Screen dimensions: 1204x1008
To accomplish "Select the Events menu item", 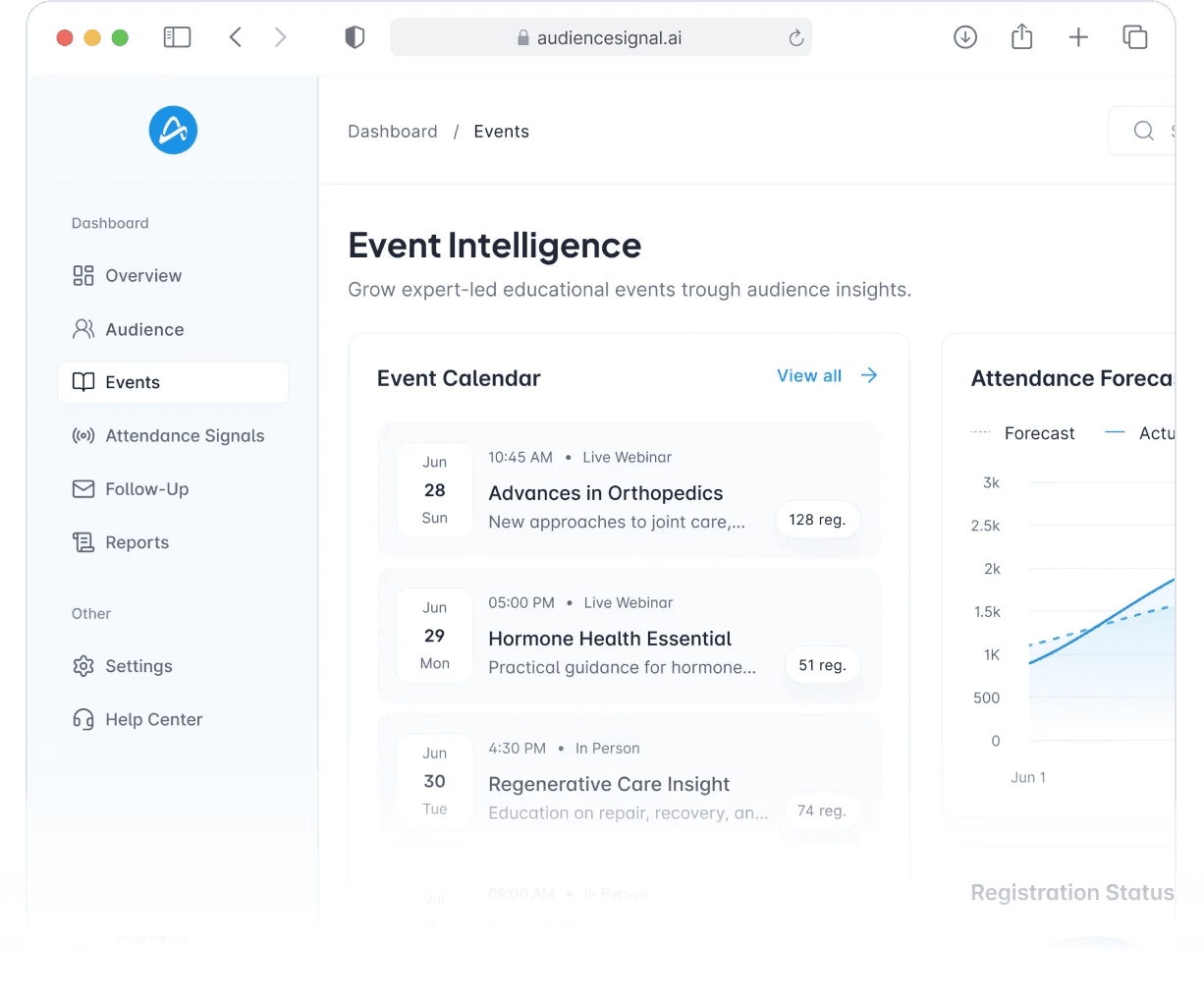I will (x=173, y=382).
